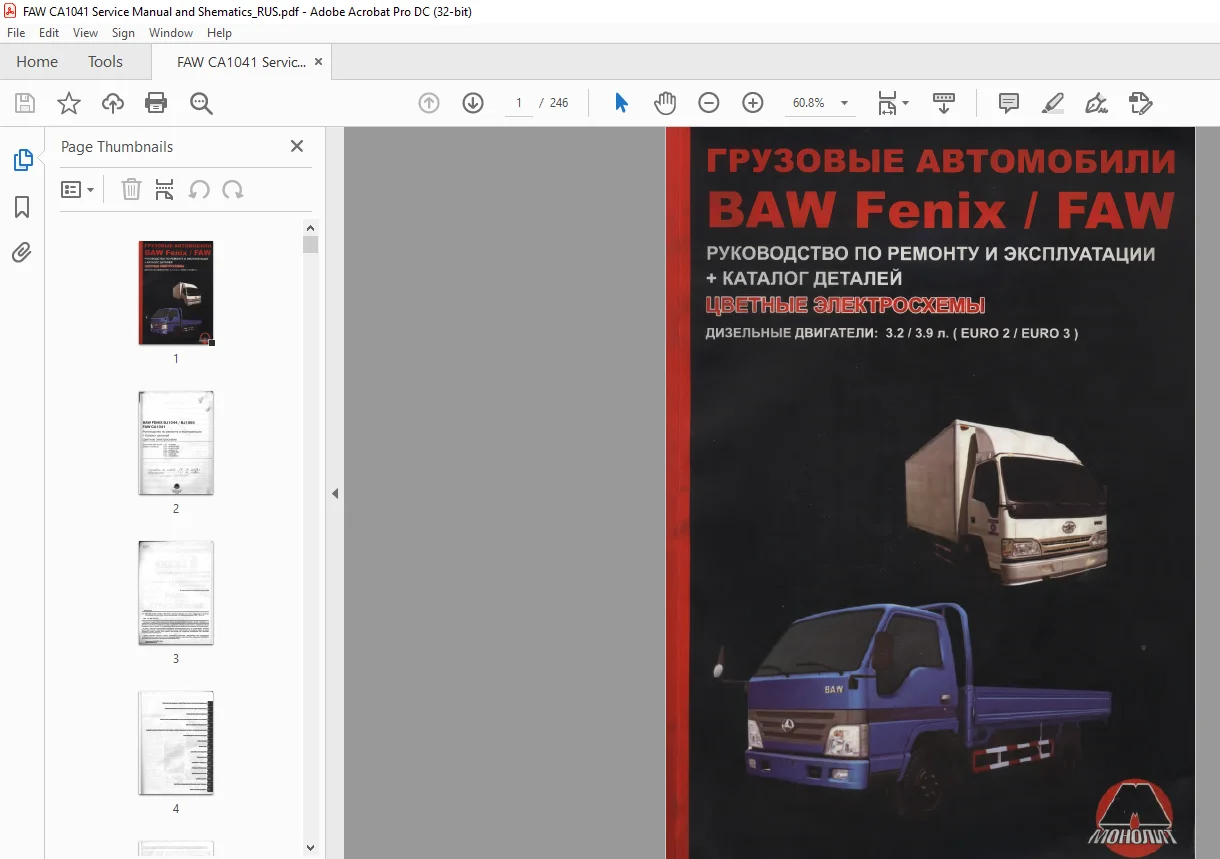Viewport: 1220px width, 859px height.
Task: Go to the previous page arrow
Action: pos(429,103)
